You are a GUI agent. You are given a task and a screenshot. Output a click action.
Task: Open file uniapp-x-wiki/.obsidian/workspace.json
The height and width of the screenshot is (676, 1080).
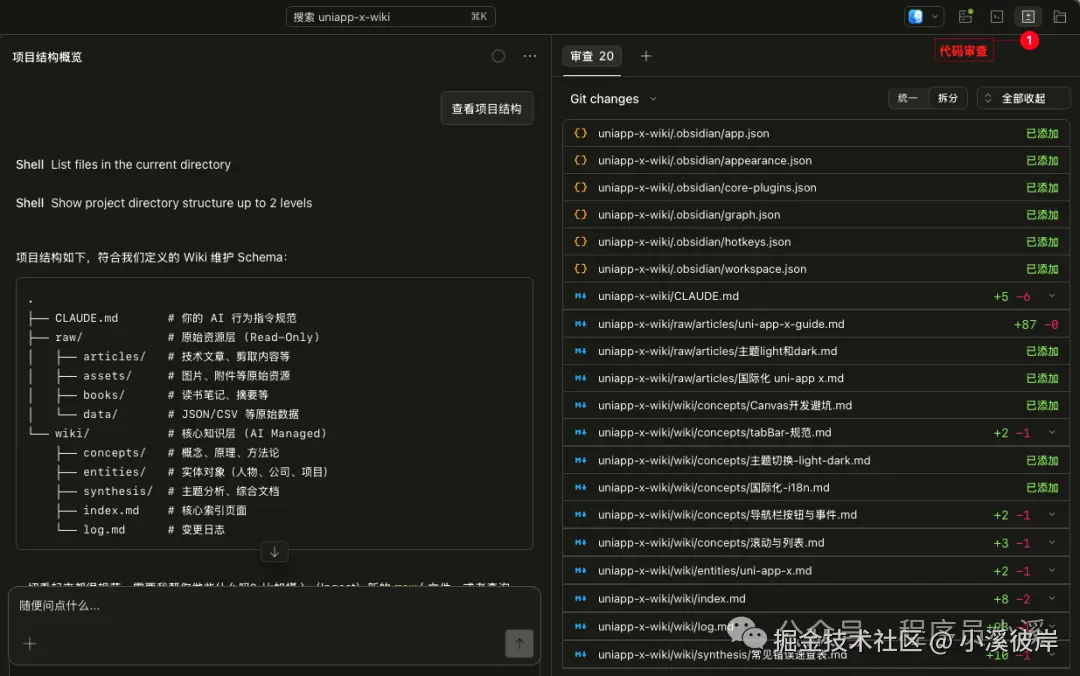pos(702,269)
